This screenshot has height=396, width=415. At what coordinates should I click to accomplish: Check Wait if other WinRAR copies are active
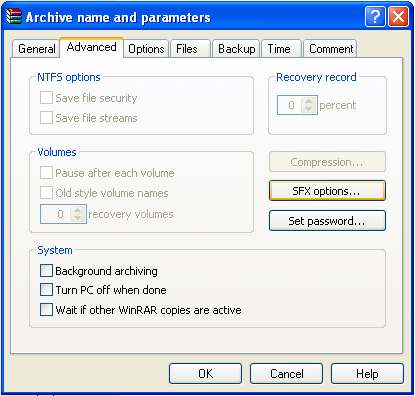(46, 309)
